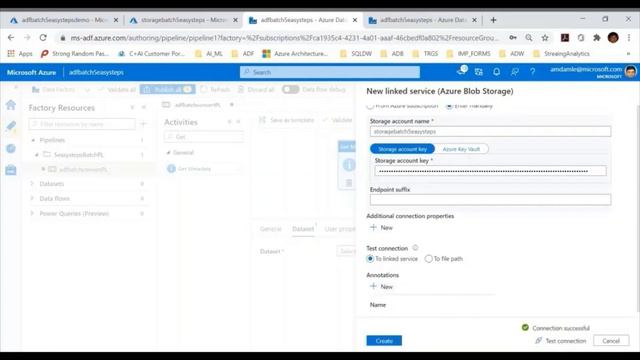Screen dimensions: 640x360
Task: Bookmark this page star icon
Action: pos(544,38)
